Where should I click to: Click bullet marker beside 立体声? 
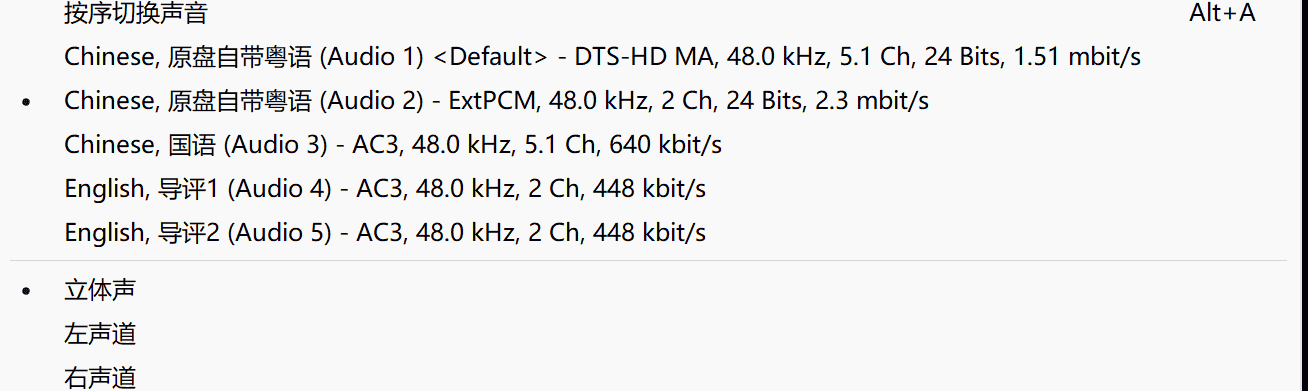[26, 292]
